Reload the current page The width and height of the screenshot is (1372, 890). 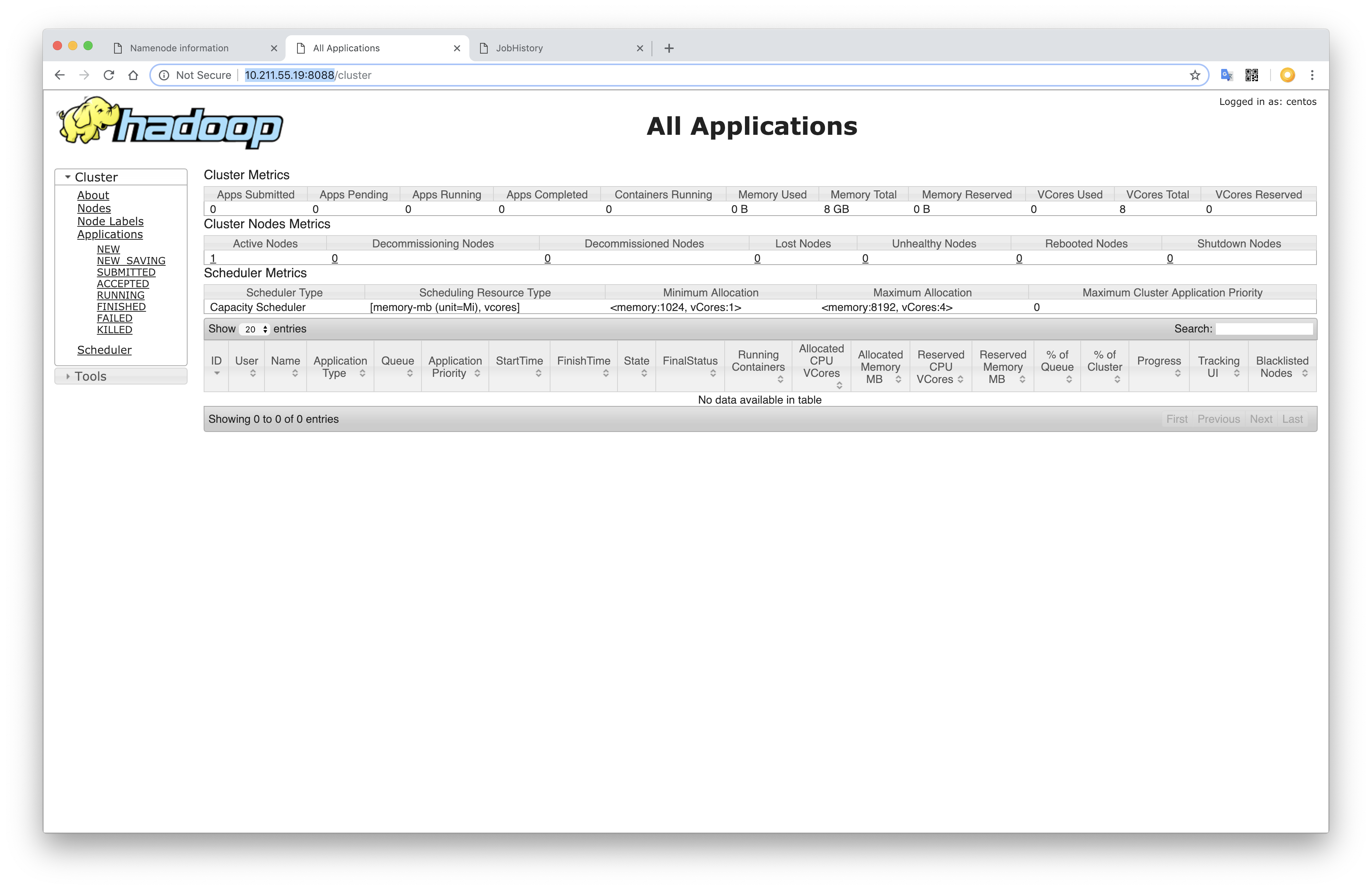108,75
